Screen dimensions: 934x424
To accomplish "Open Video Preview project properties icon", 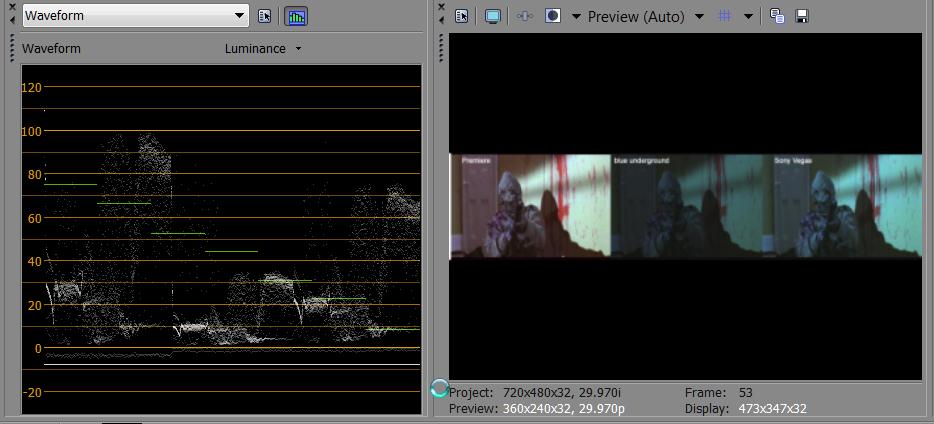I will pyautogui.click(x=462, y=17).
